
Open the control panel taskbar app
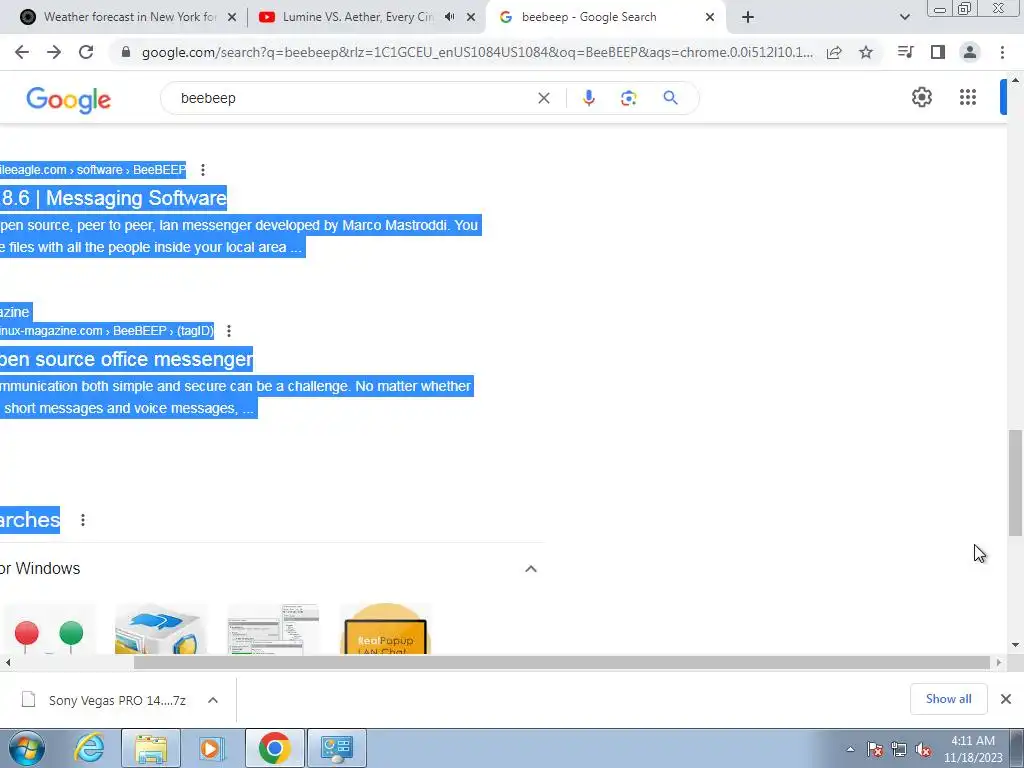[336, 748]
